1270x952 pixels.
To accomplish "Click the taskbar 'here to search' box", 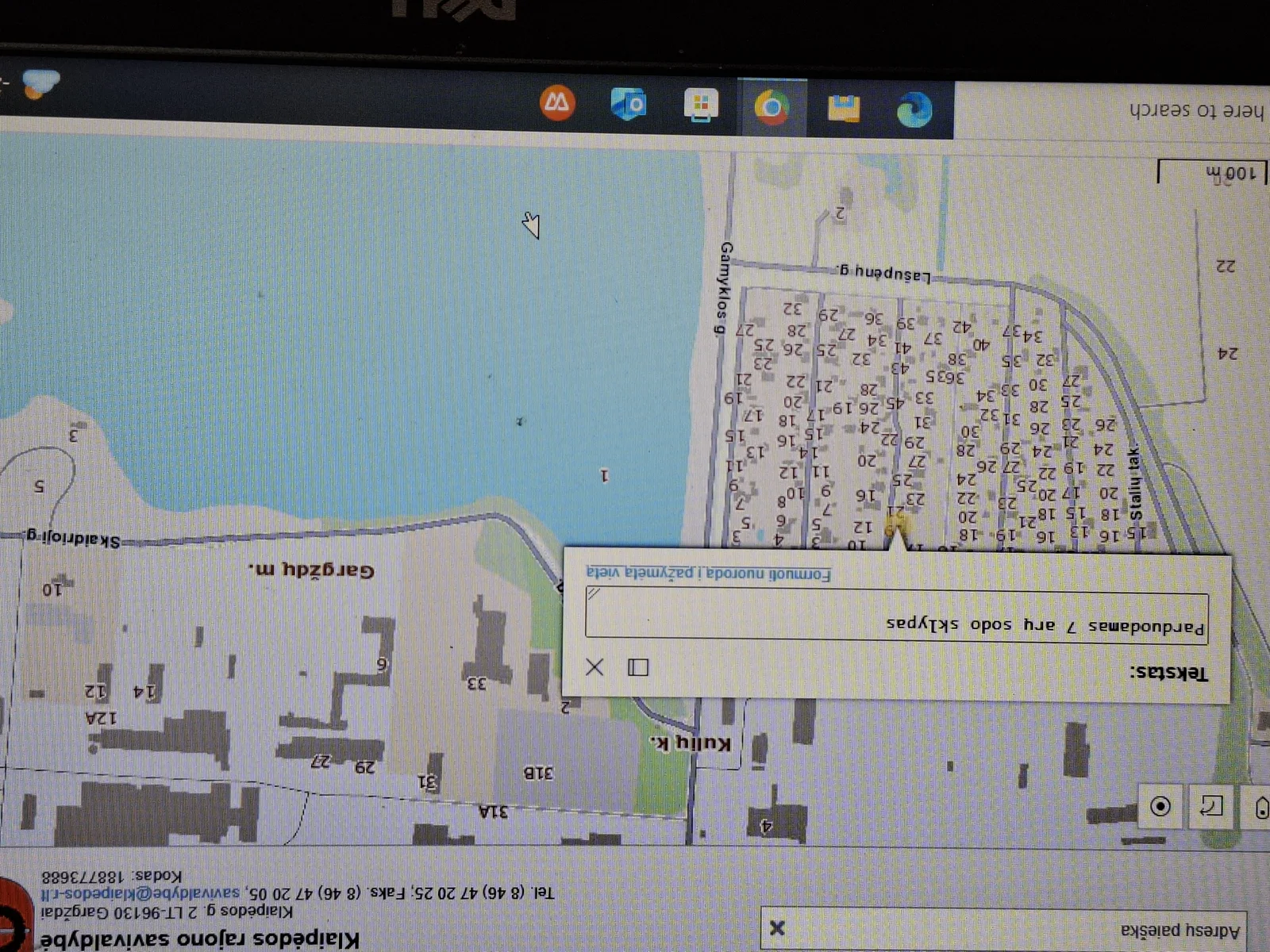I will click(1111, 111).
